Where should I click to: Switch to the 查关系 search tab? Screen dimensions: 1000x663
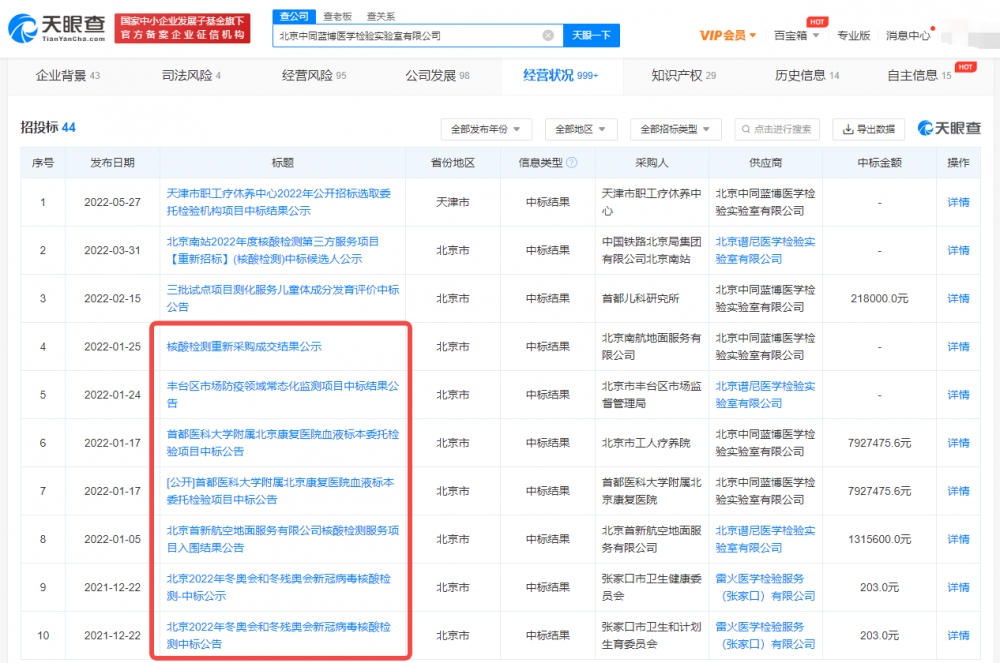pyautogui.click(x=381, y=17)
